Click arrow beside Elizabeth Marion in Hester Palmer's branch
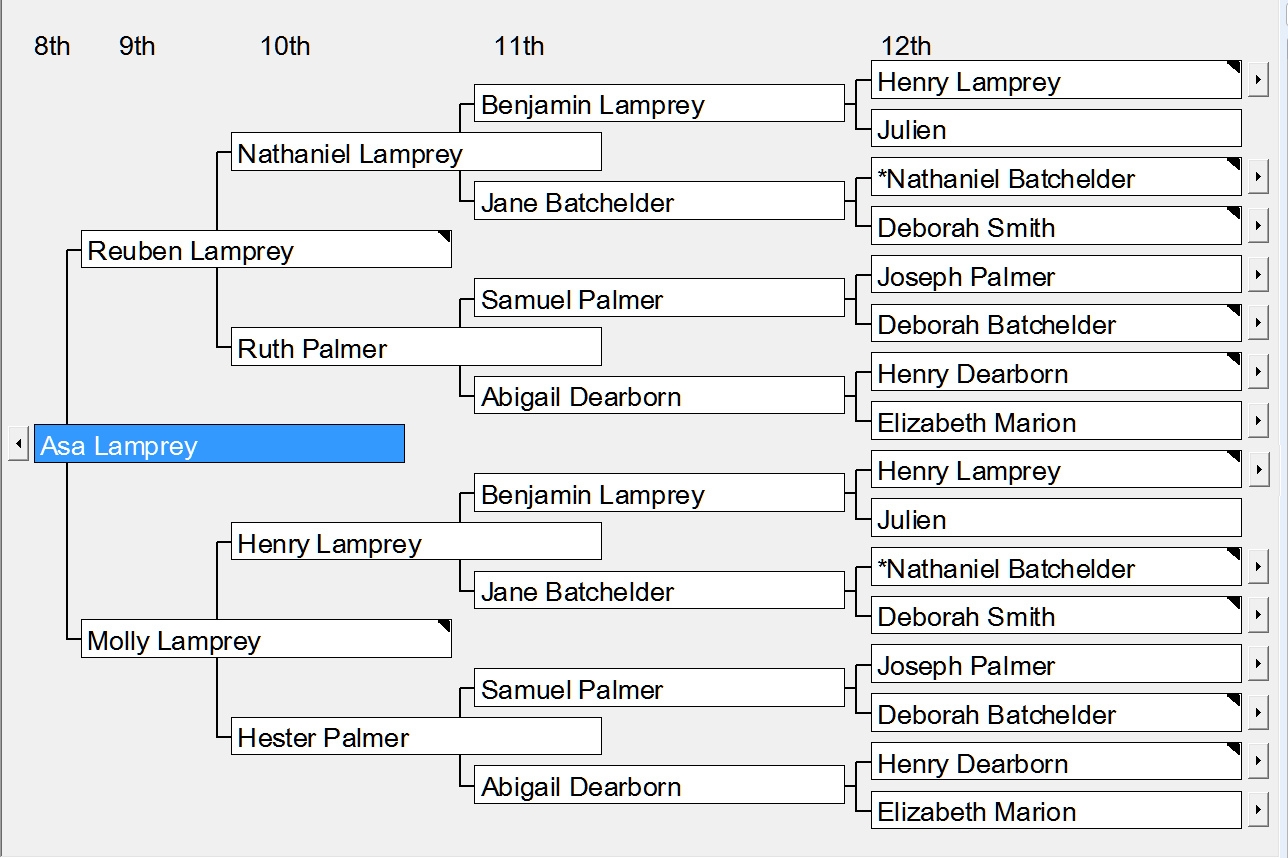The image size is (1288, 858). [1257, 810]
